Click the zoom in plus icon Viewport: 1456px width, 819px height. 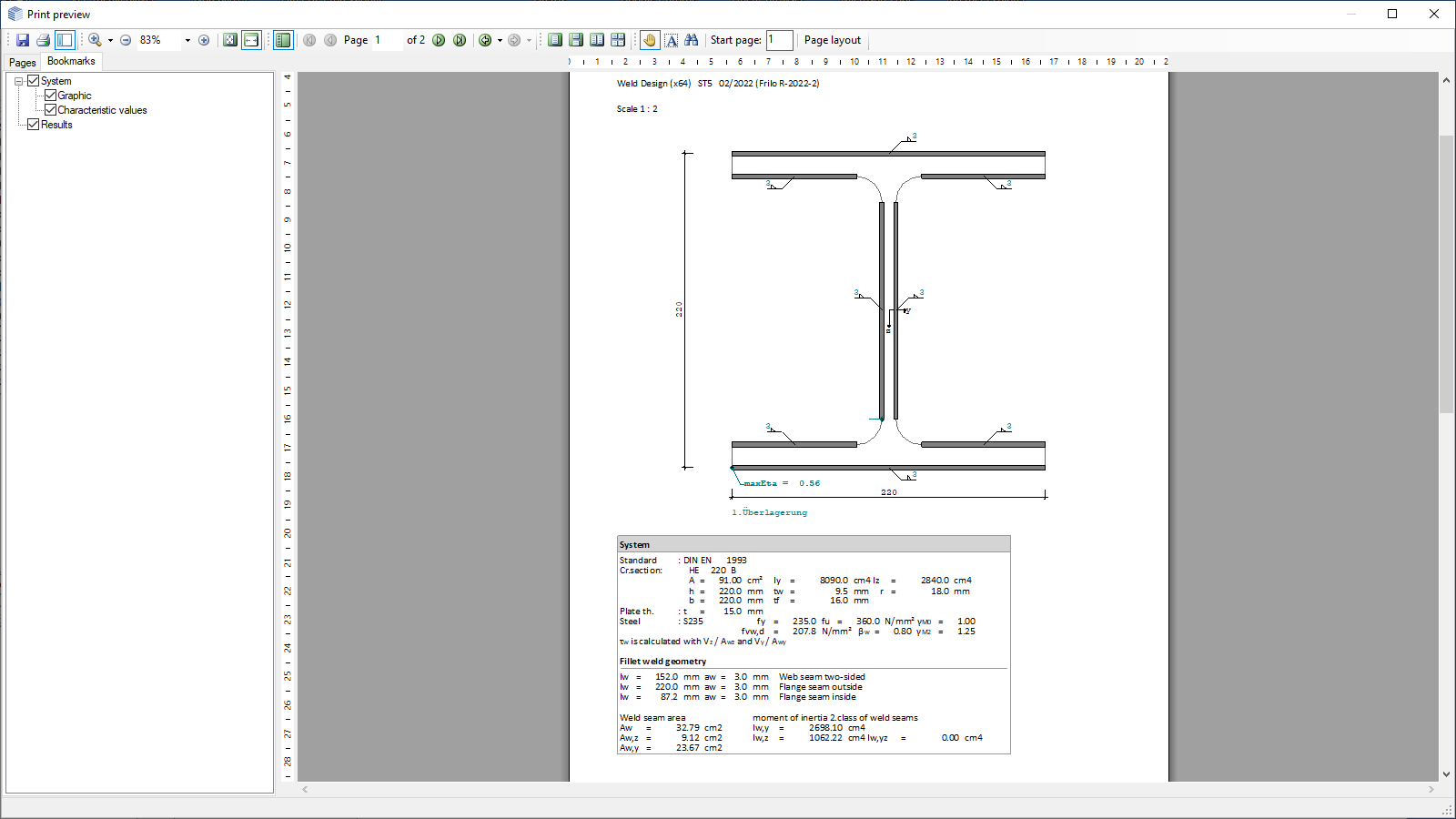tap(204, 40)
